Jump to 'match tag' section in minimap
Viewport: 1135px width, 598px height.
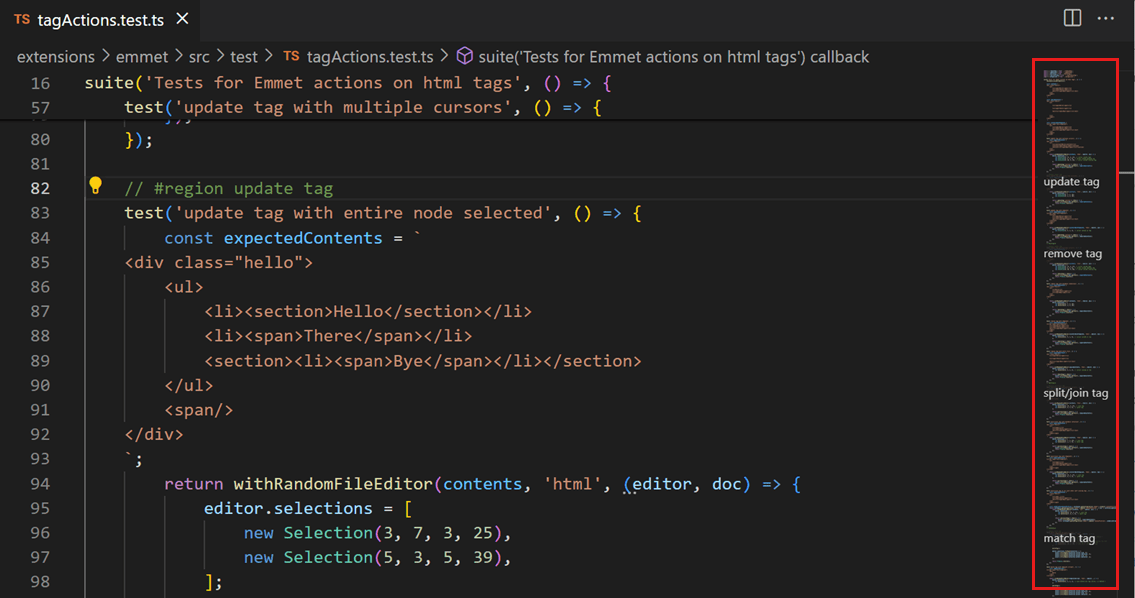(x=1069, y=538)
